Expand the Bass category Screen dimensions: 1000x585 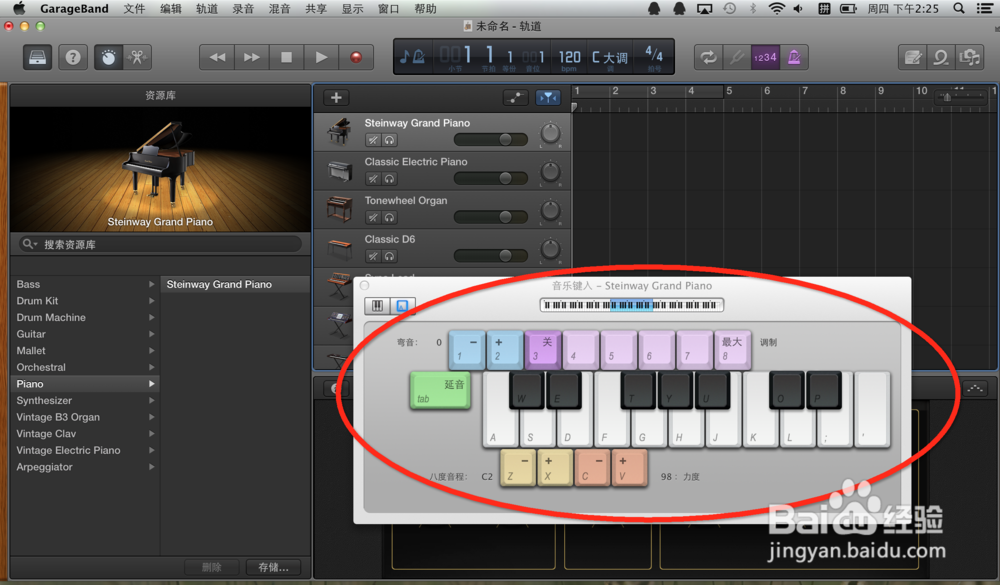point(152,284)
